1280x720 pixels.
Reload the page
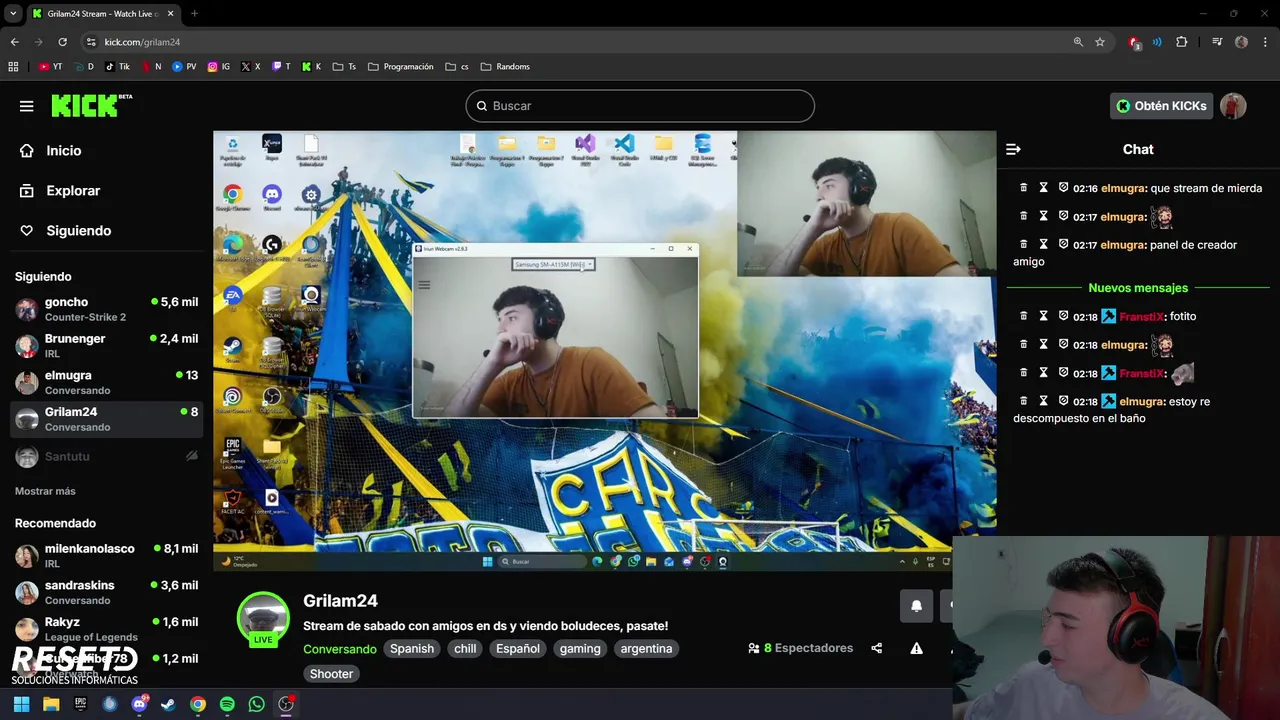tap(62, 42)
